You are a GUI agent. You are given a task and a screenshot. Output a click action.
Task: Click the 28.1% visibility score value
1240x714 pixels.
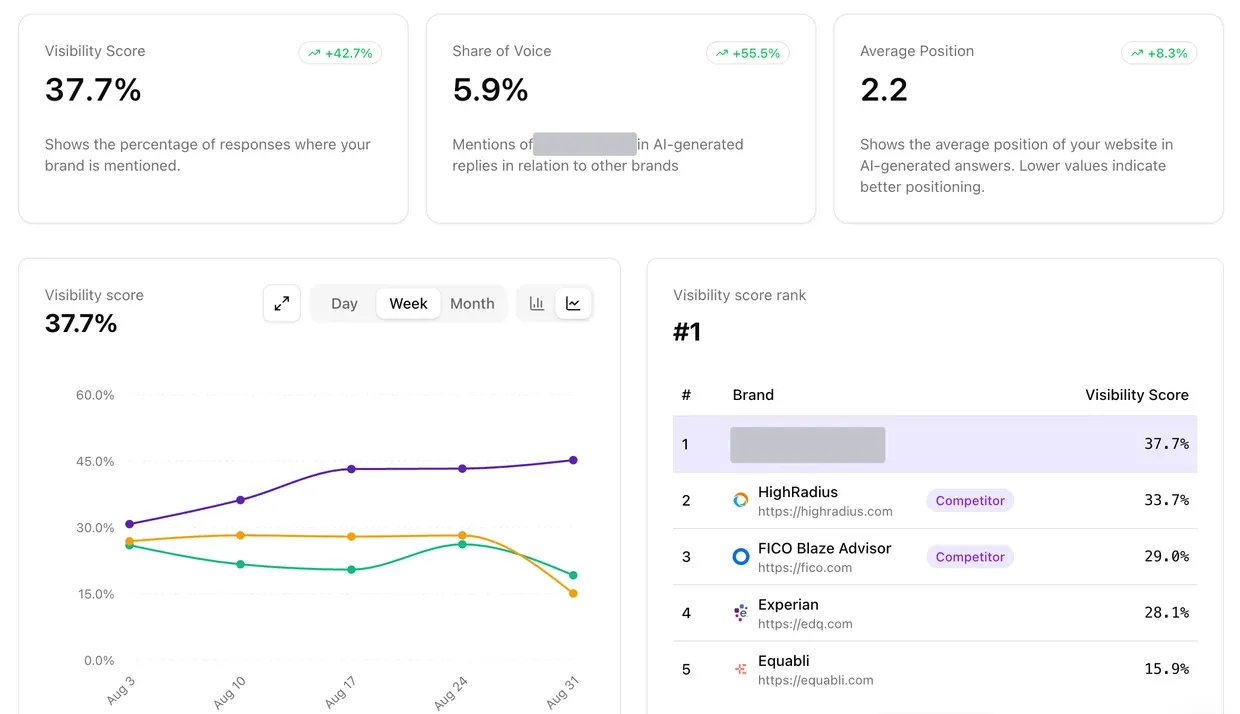click(1166, 612)
